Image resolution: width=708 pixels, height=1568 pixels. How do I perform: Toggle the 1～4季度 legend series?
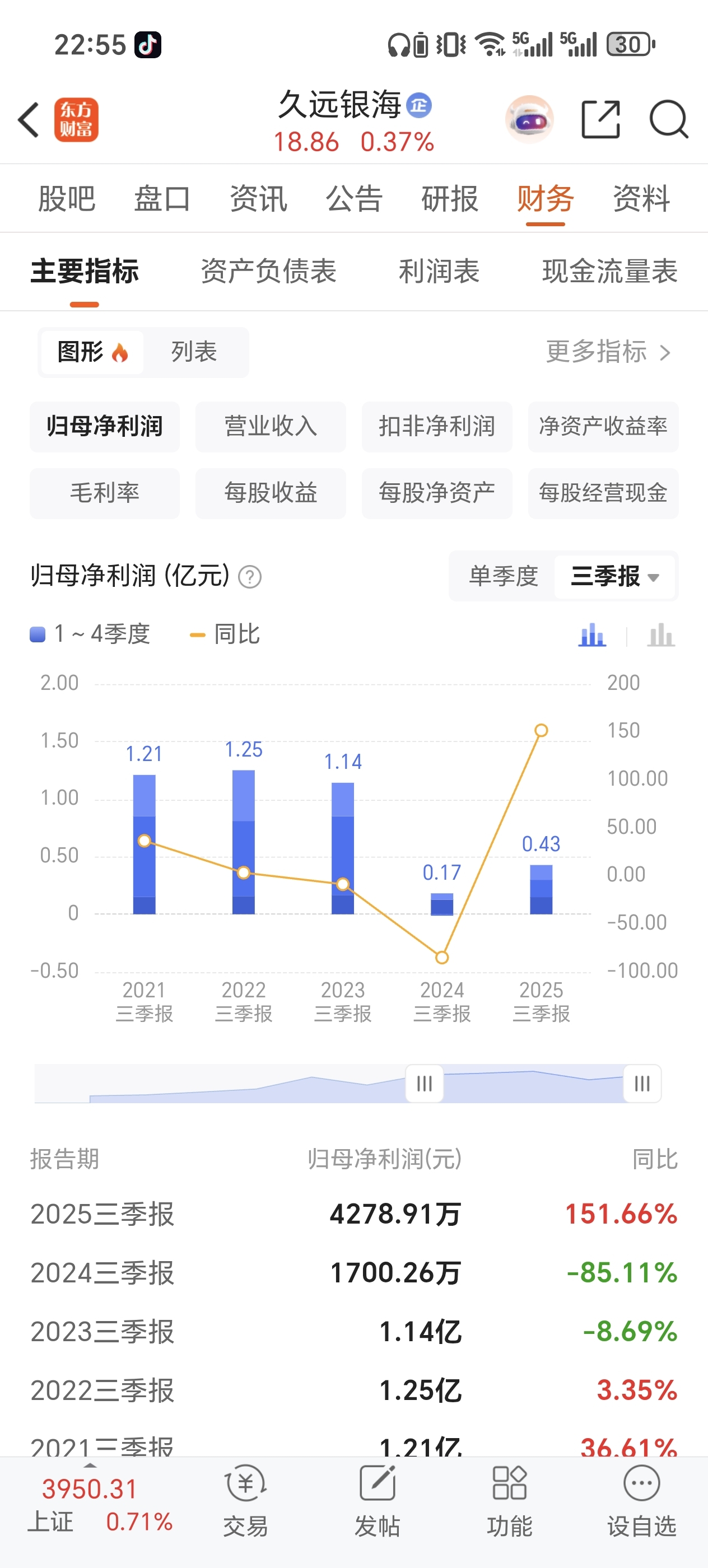coord(90,634)
